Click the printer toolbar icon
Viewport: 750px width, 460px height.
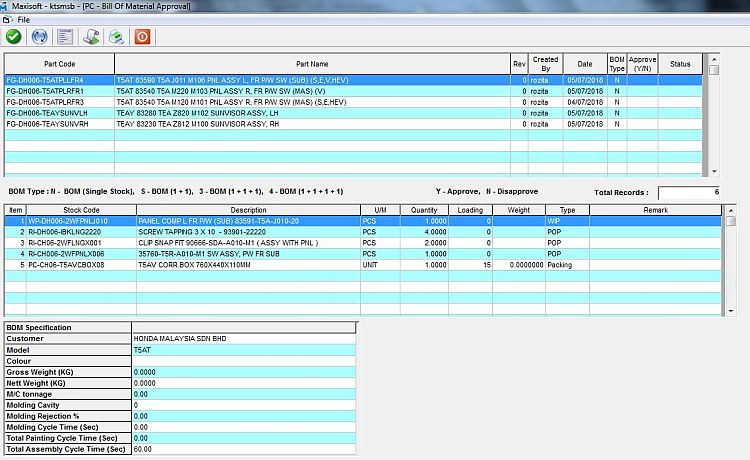[x=116, y=37]
